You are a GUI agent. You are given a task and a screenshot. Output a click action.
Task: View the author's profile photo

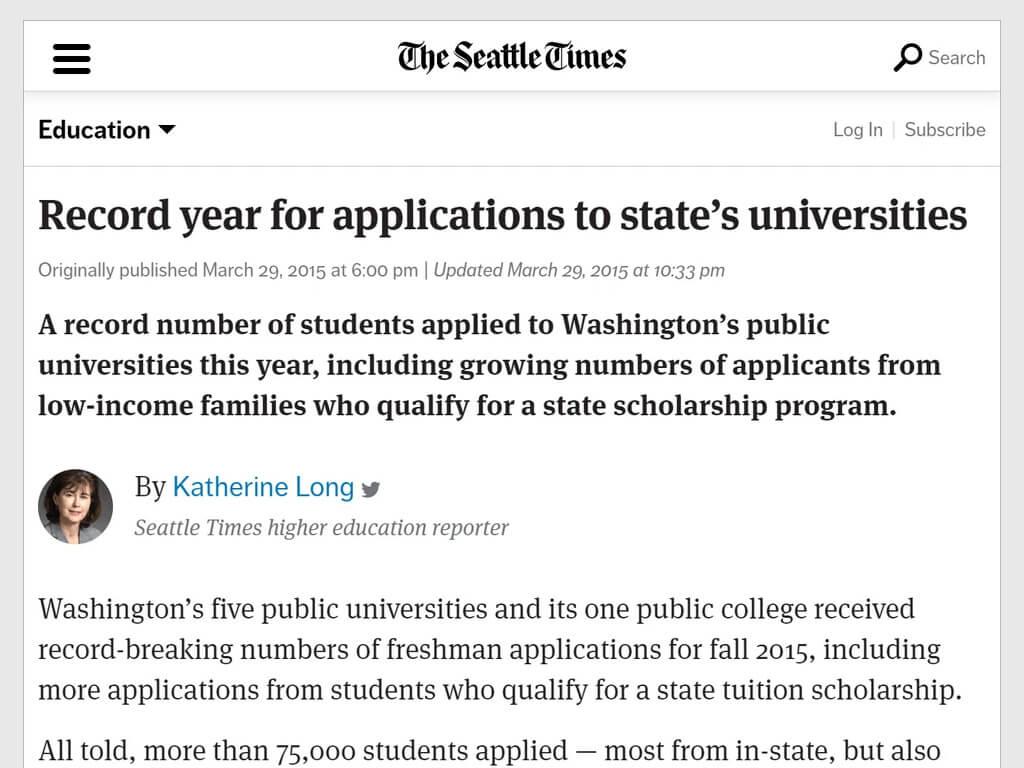pos(75,506)
